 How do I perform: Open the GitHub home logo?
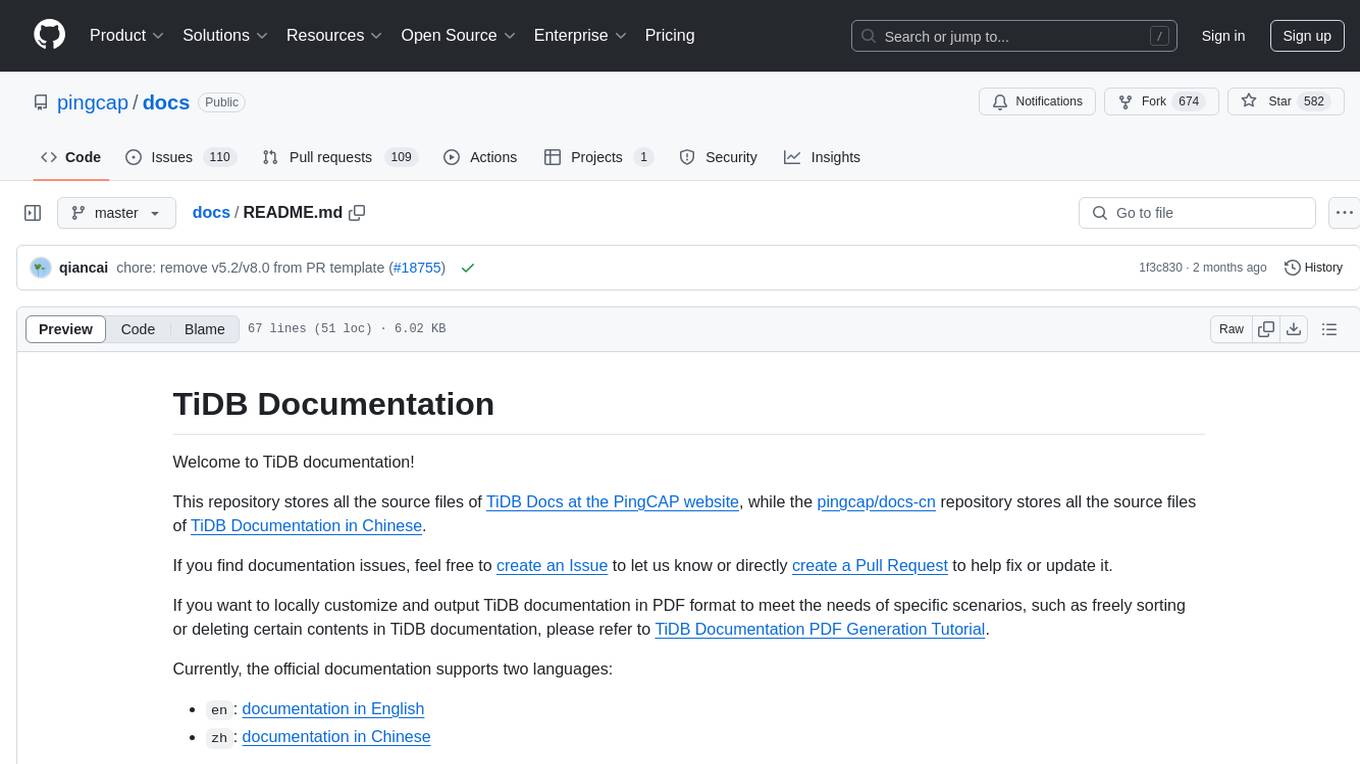pos(49,35)
